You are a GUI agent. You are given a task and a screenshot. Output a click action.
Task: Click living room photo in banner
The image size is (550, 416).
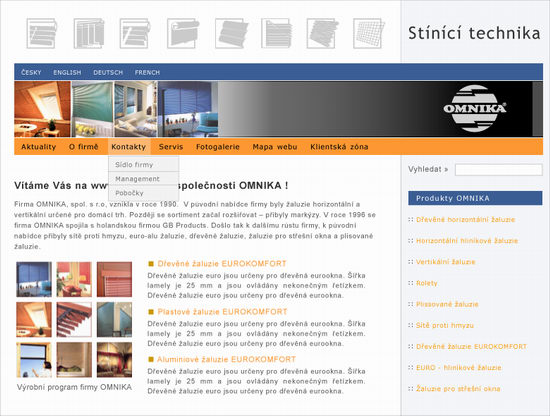[x=135, y=109]
